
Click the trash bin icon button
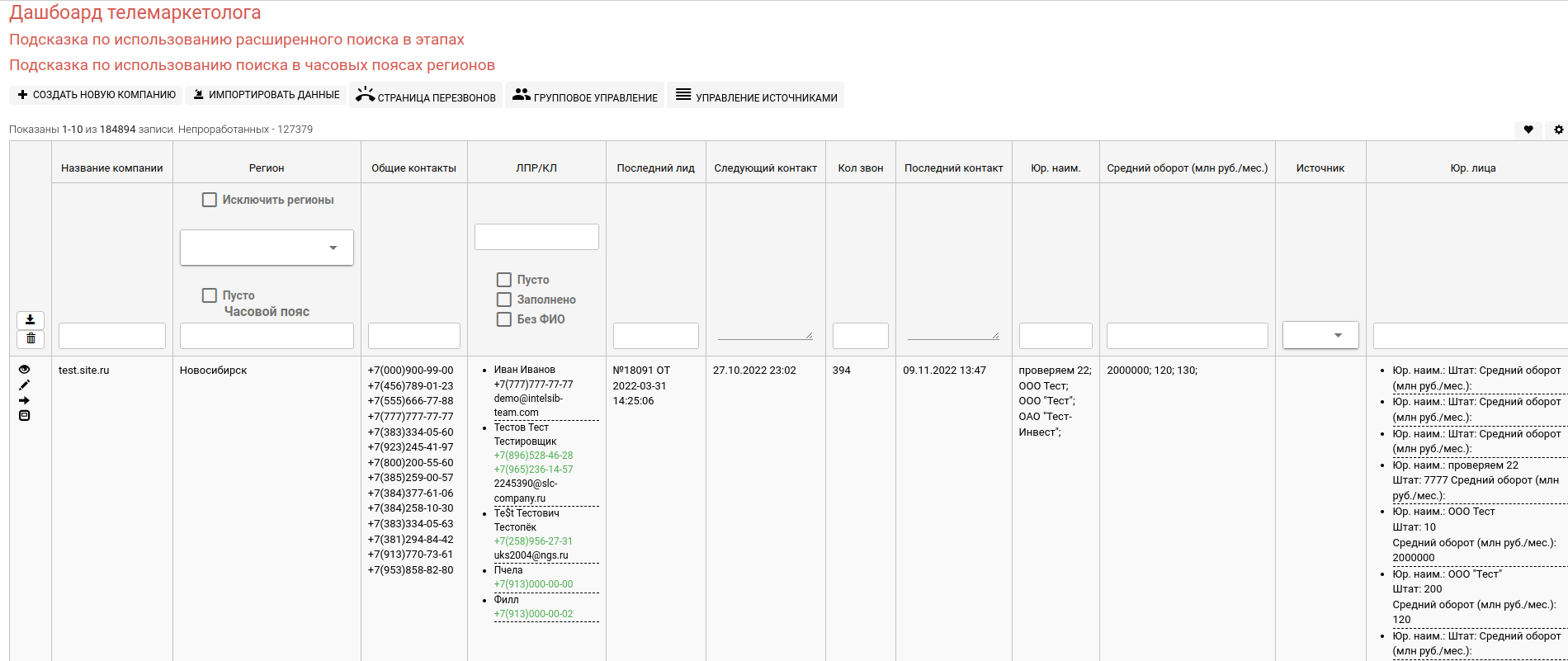[x=31, y=339]
